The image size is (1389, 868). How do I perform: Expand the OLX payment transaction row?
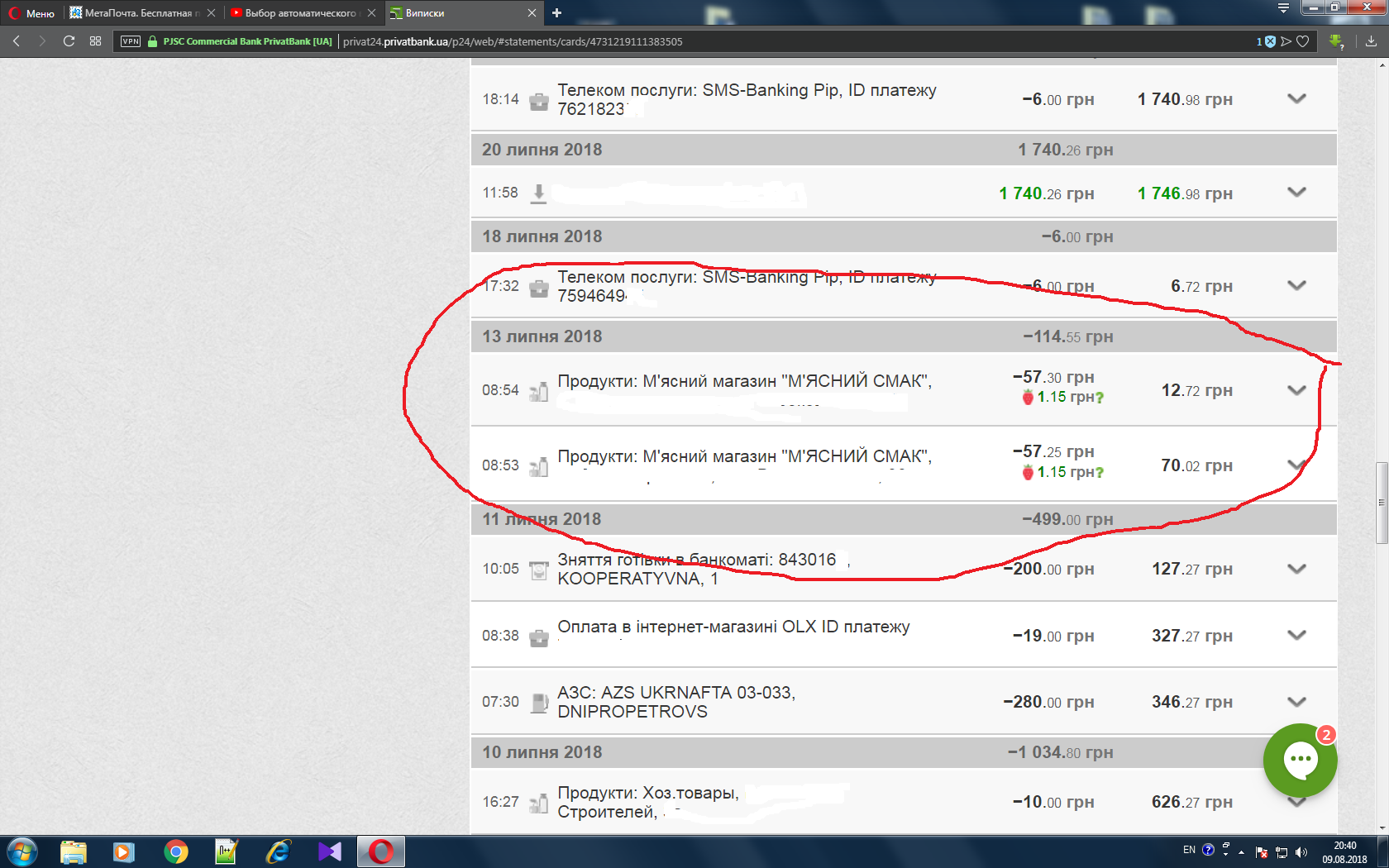click(x=1296, y=635)
